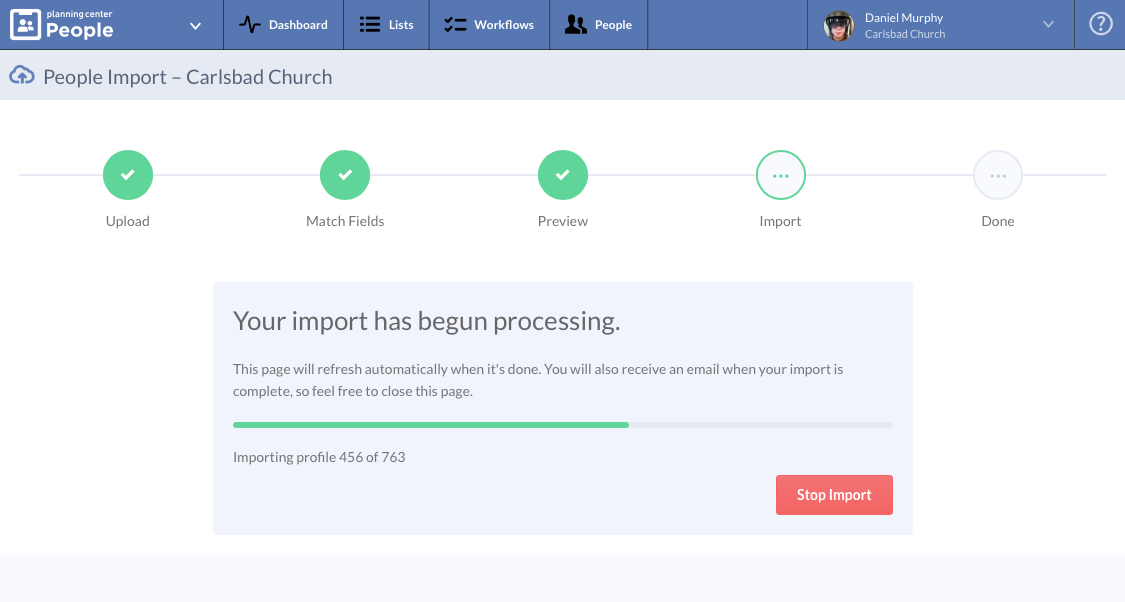
Task: Expand the app switcher chevron beside People logo
Action: tap(196, 25)
